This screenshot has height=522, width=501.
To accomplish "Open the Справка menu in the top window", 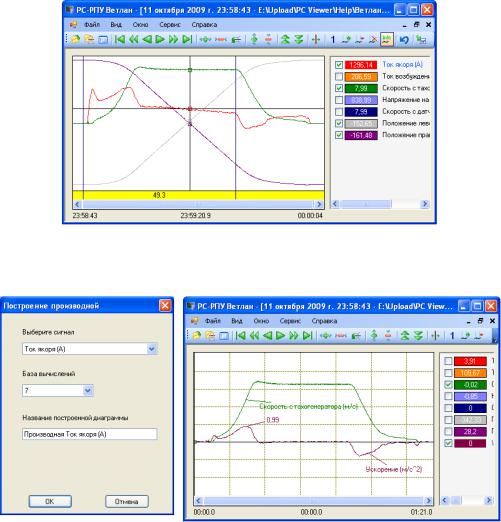I will 204,25.
